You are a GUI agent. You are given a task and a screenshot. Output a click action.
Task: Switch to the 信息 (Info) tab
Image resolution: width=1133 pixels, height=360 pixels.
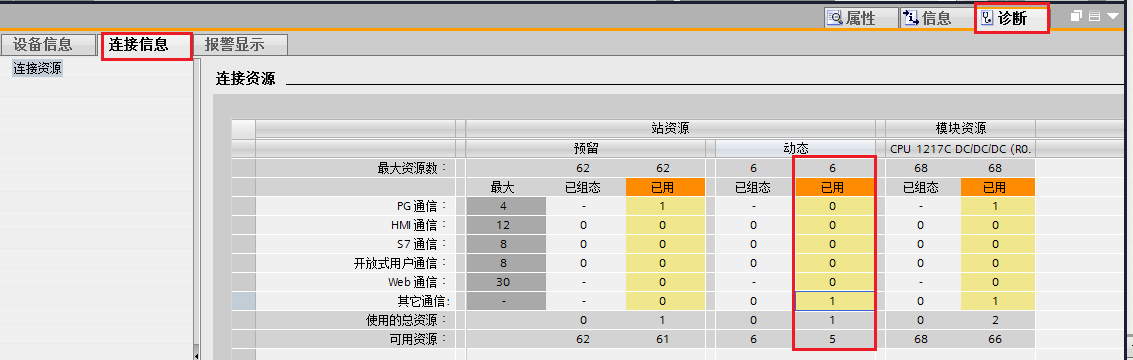click(x=936, y=18)
